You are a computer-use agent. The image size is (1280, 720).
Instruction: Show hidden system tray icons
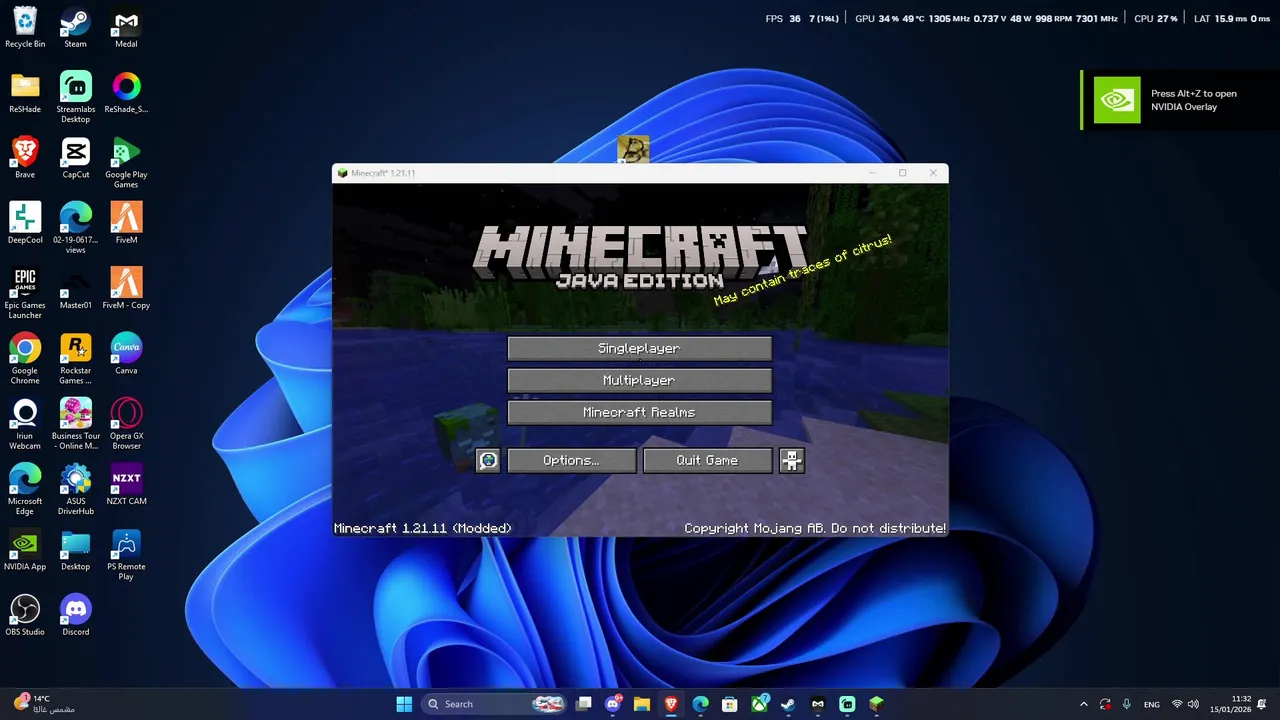pyautogui.click(x=1084, y=704)
